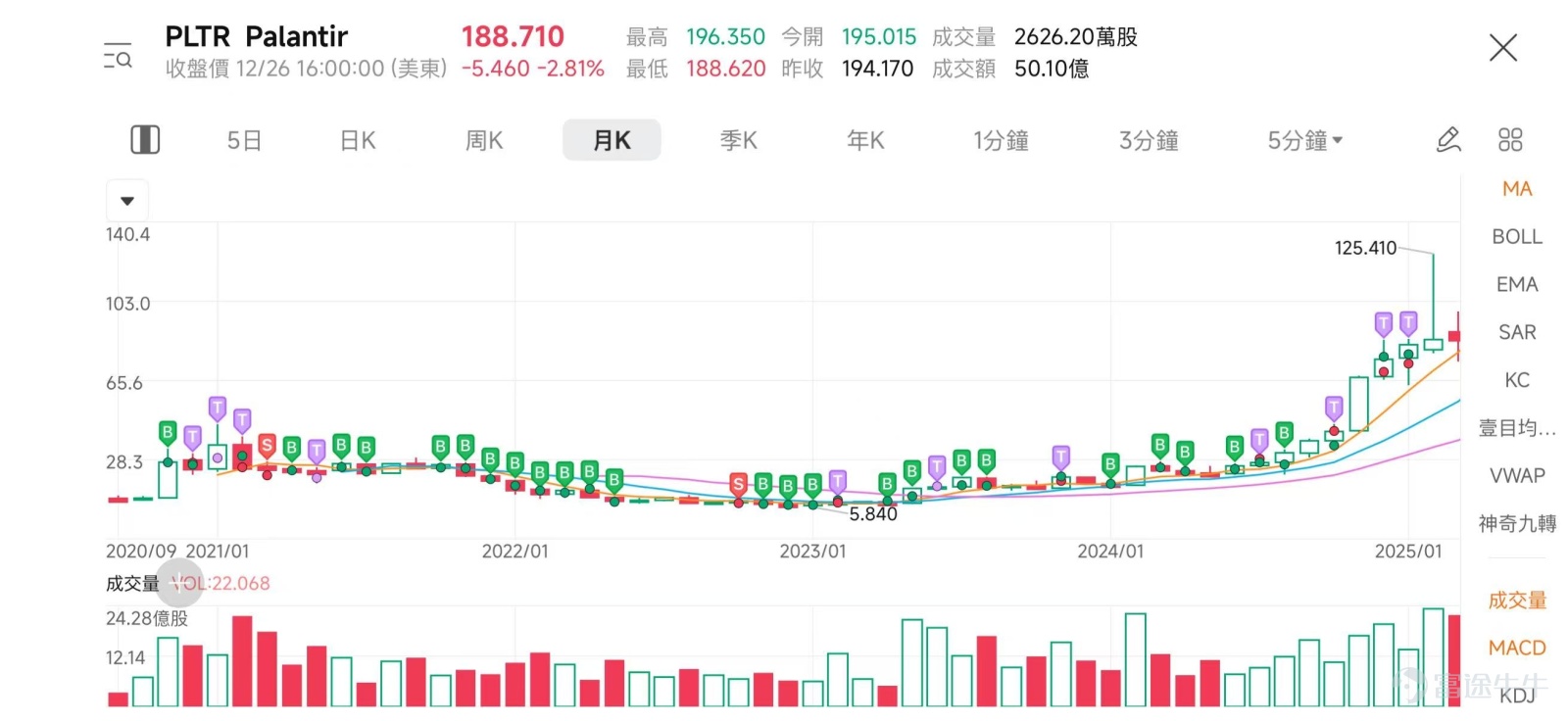Close the chart with the X button
Screen dimensions: 1568x721
pyautogui.click(x=1502, y=48)
